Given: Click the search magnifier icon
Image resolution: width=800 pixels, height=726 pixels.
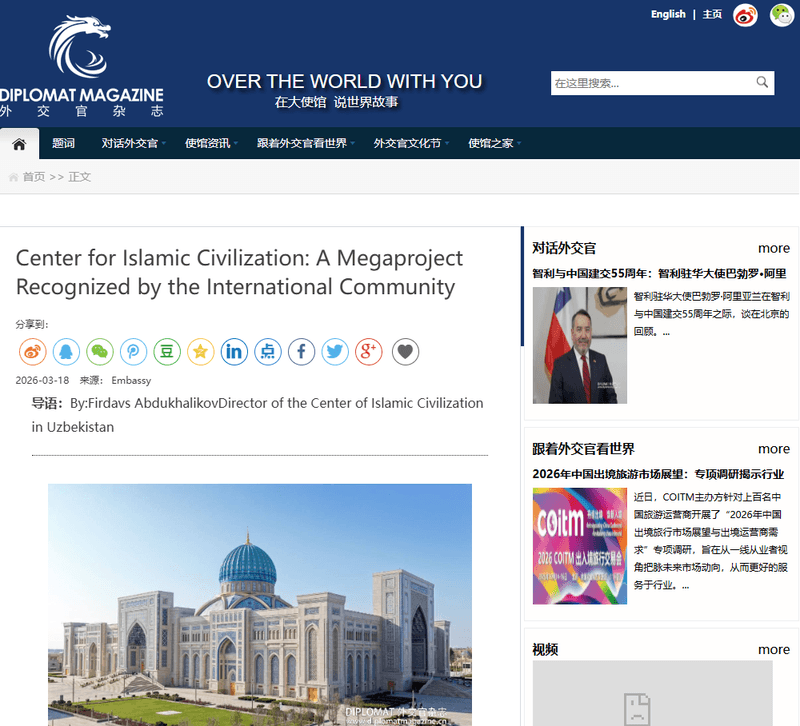Looking at the screenshot, I should click(762, 82).
